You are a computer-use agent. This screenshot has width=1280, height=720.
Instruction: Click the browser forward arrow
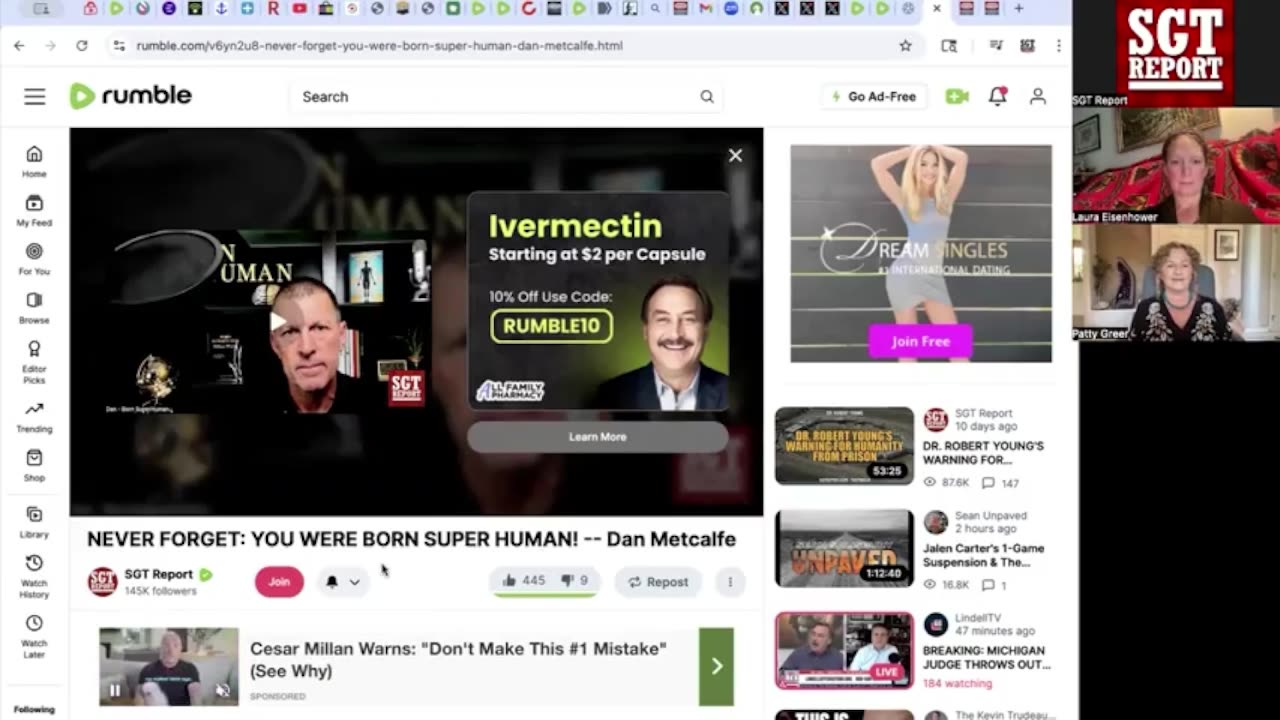tap(50, 45)
